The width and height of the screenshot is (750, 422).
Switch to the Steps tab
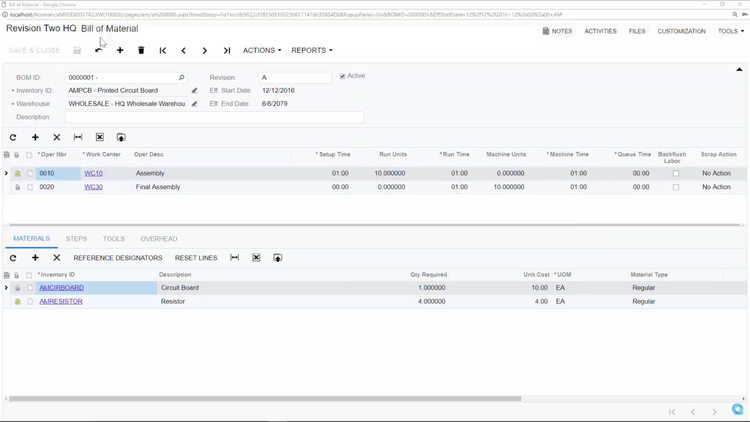coord(76,239)
